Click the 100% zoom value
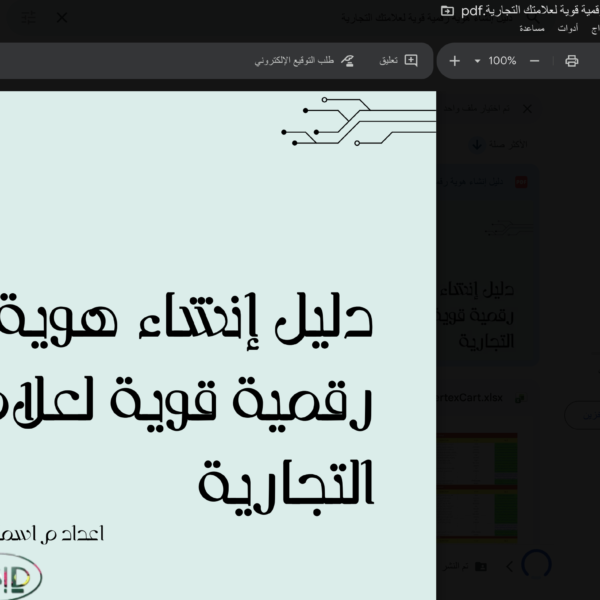Viewport: 600px width, 600px height. click(502, 61)
